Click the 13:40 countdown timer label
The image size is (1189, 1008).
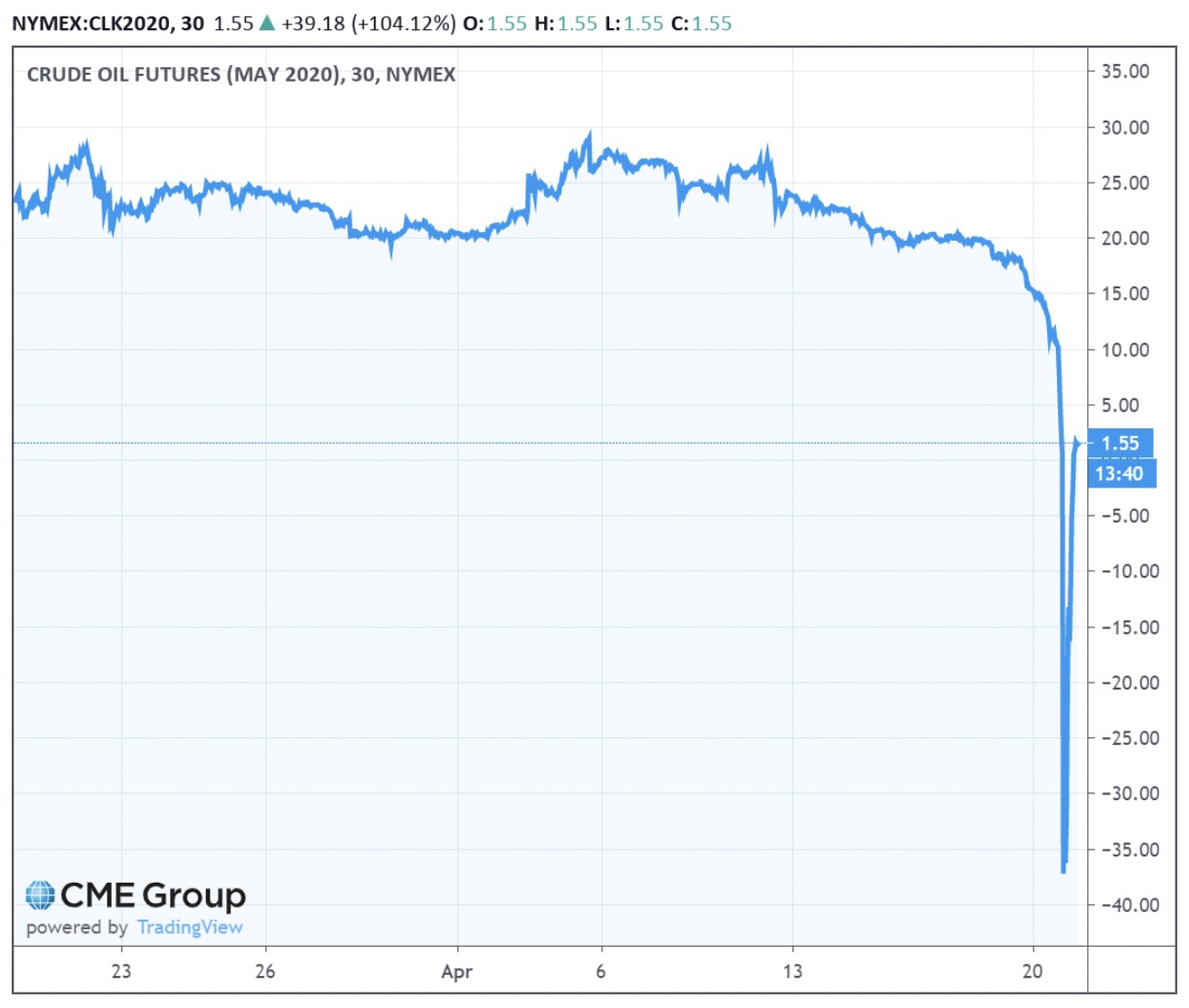point(1120,474)
